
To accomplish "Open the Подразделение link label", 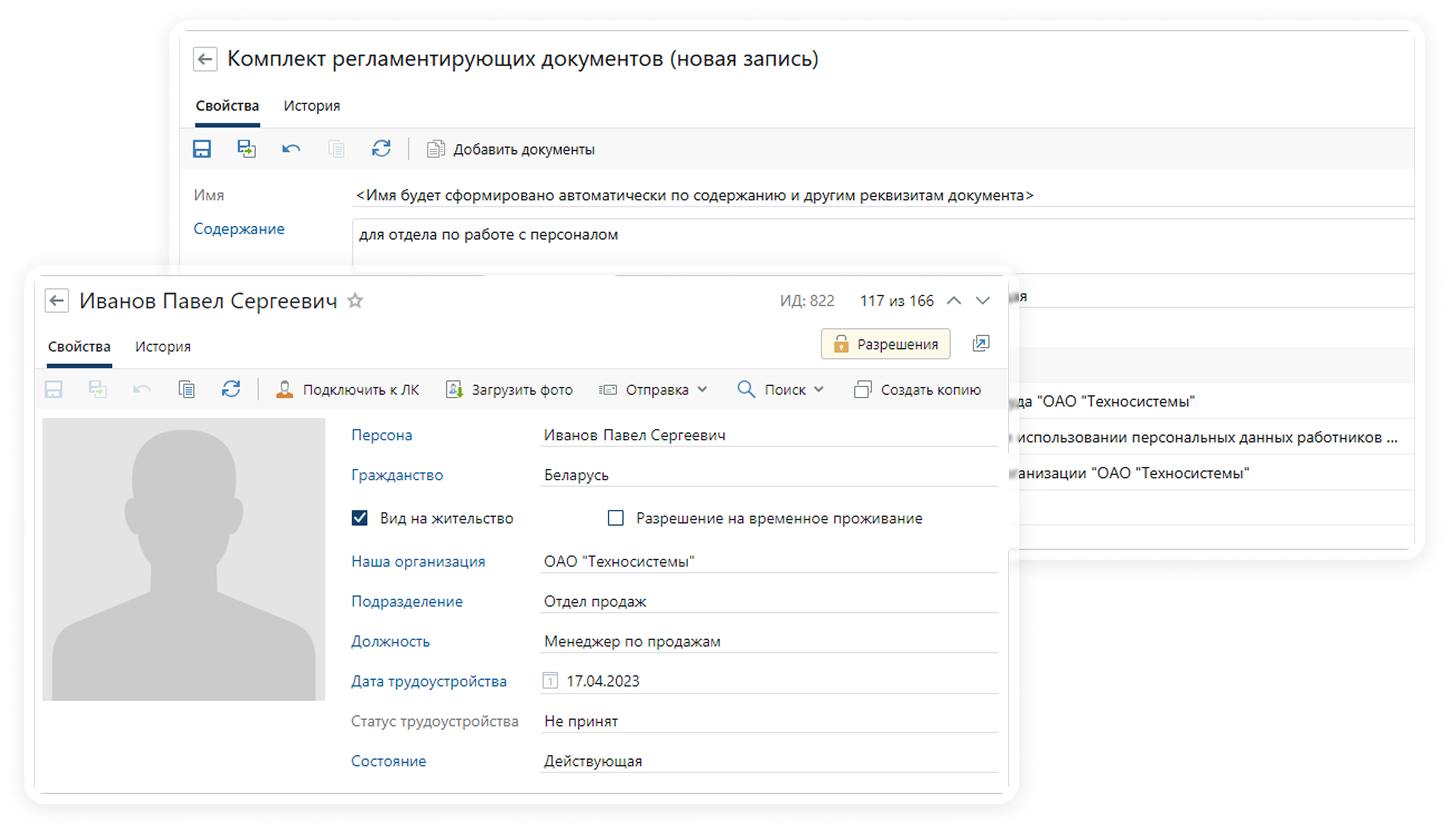I will point(407,602).
